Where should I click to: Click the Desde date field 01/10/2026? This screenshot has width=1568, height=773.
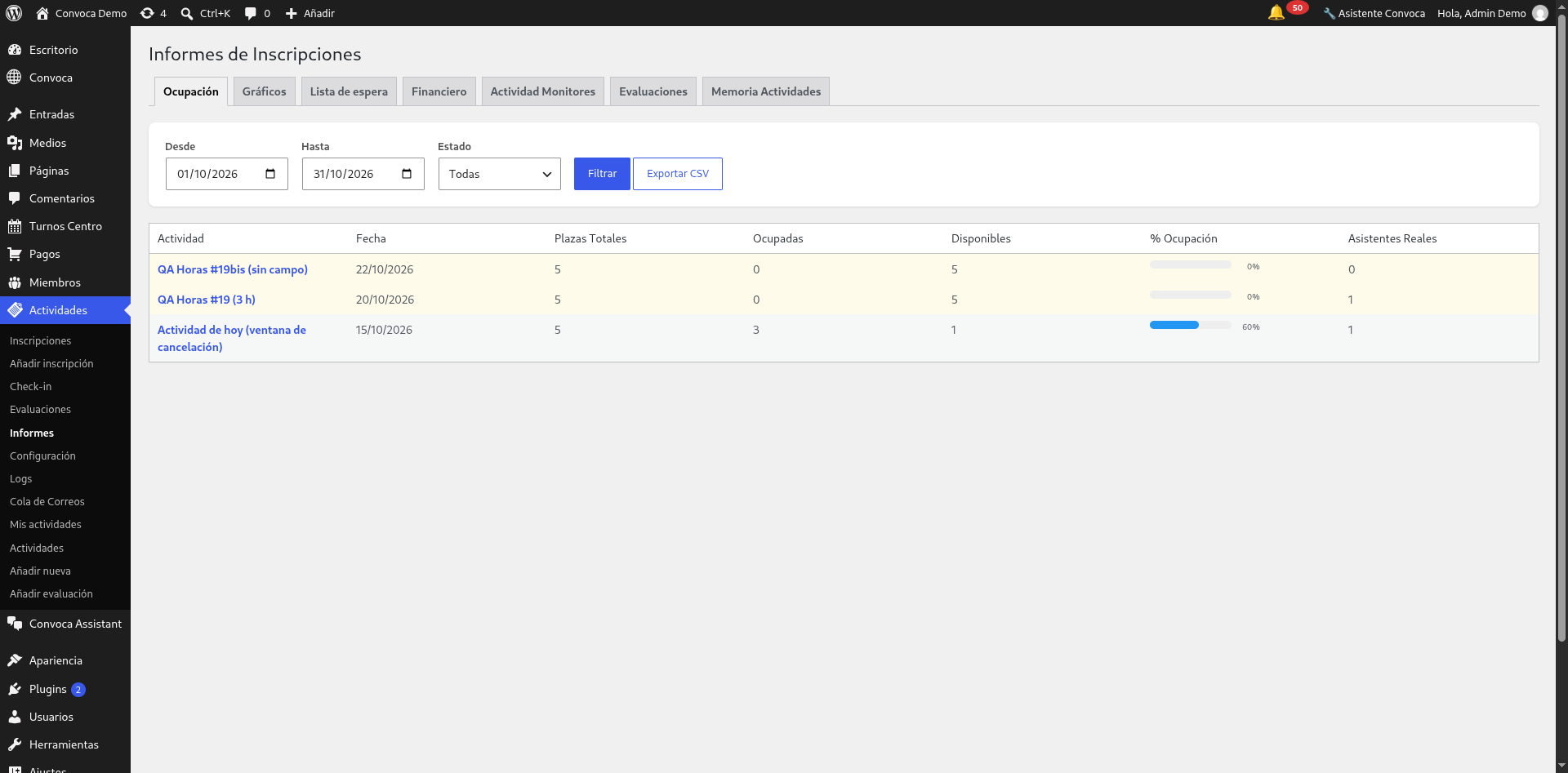click(x=227, y=174)
